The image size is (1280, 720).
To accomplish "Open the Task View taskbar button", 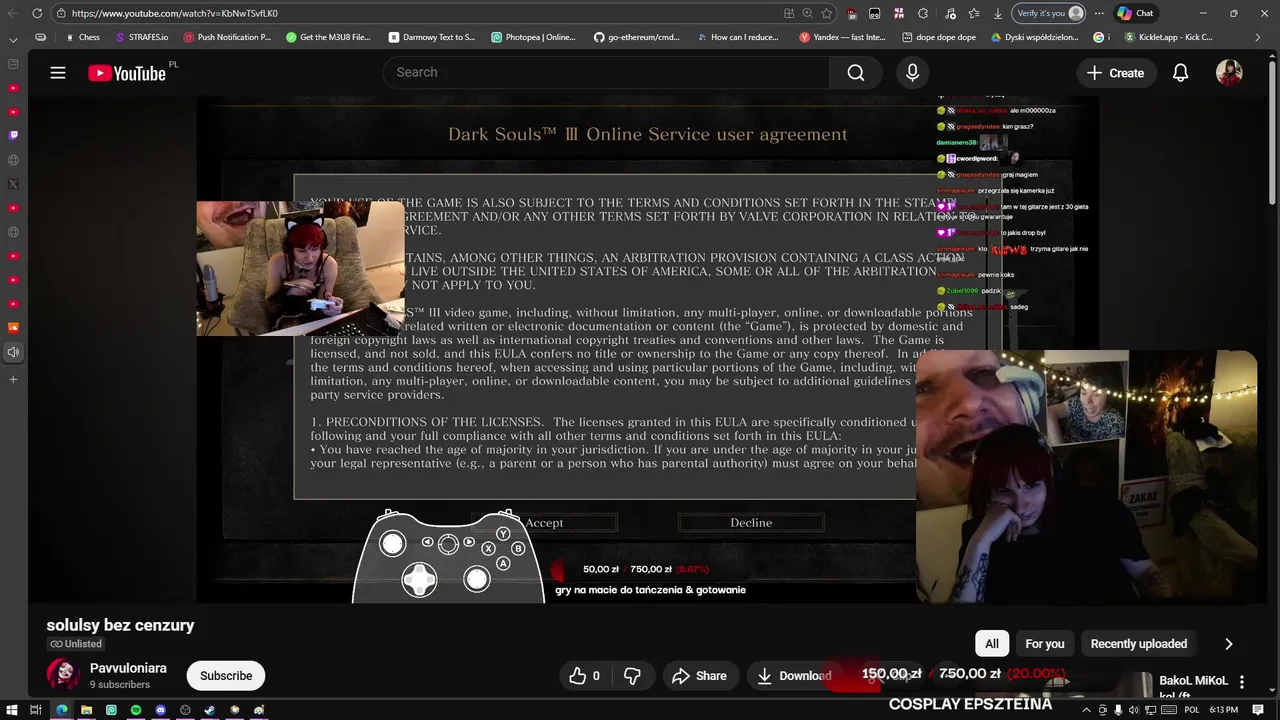I will point(35,710).
